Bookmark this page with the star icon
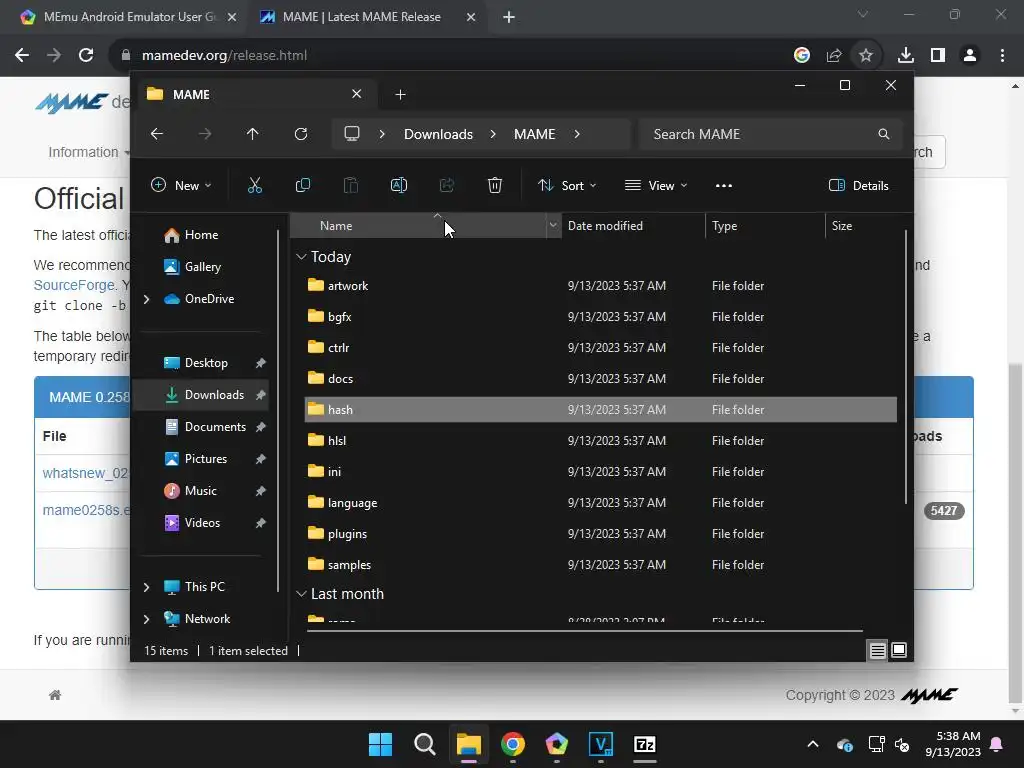This screenshot has height=768, width=1024. (866, 56)
